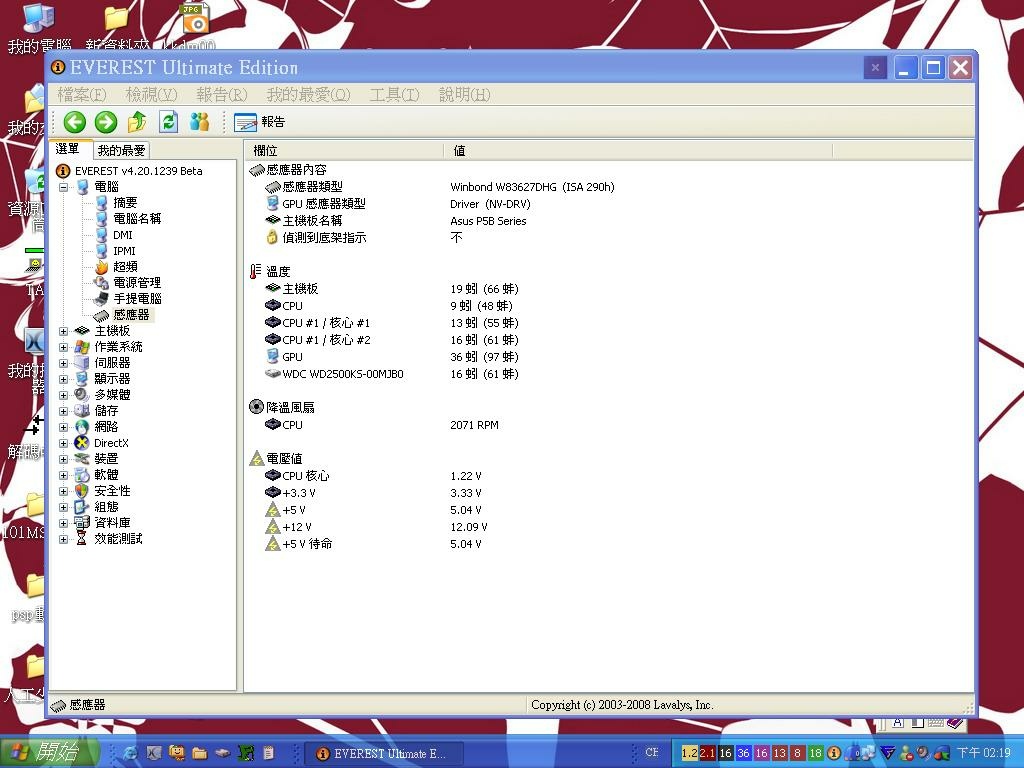Collapse the 電腦 tree node
Screen dimensions: 1024x768
pyautogui.click(x=63, y=187)
